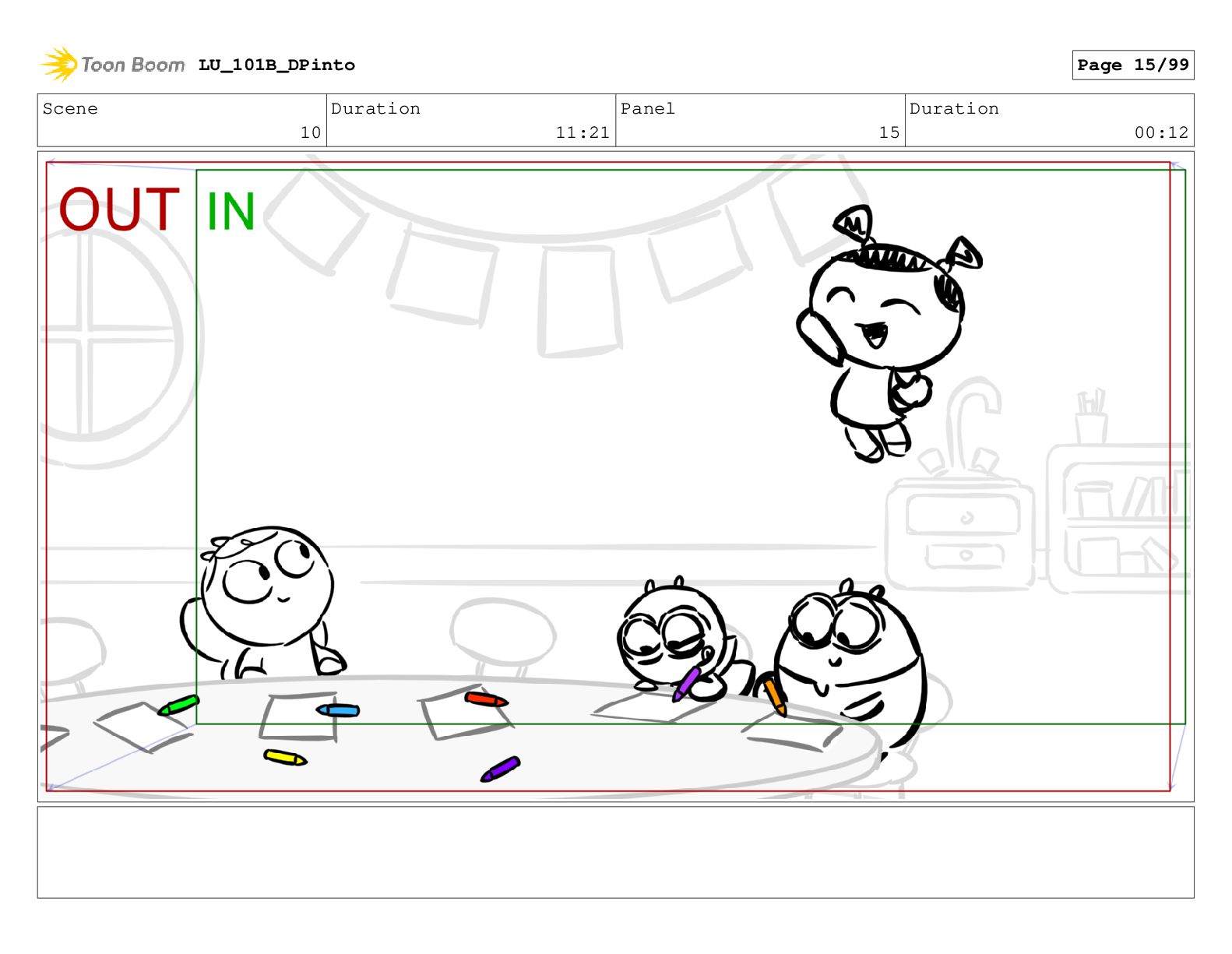This screenshot has width=1232, height=954.
Task: Select the panel number 15
Action: click(x=889, y=132)
